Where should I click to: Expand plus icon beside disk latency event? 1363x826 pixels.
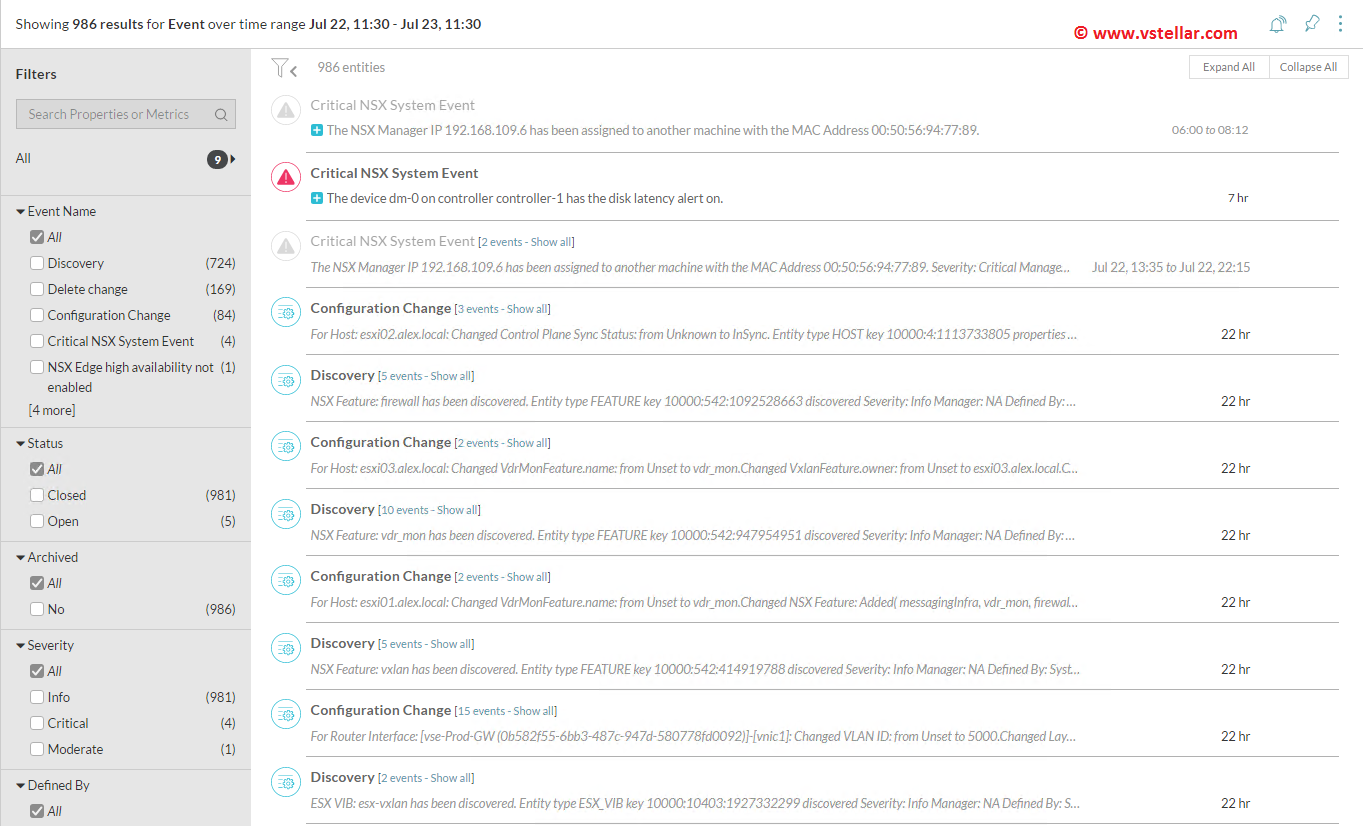[x=317, y=198]
